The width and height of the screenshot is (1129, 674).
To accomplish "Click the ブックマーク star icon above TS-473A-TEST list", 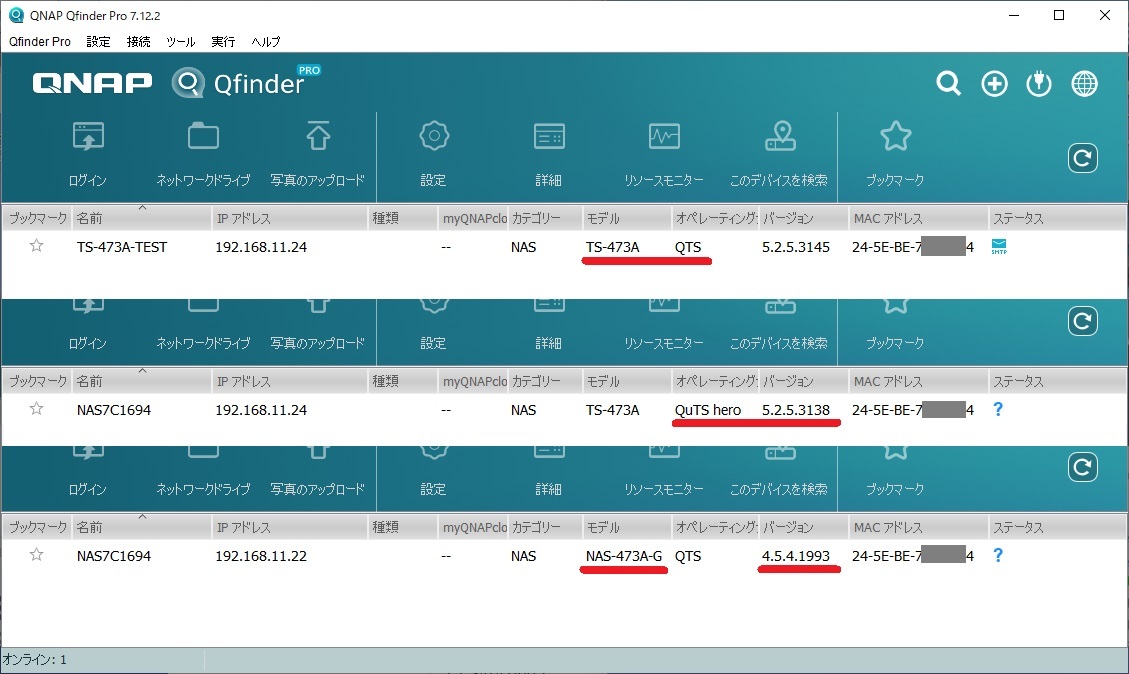I will pos(896,135).
